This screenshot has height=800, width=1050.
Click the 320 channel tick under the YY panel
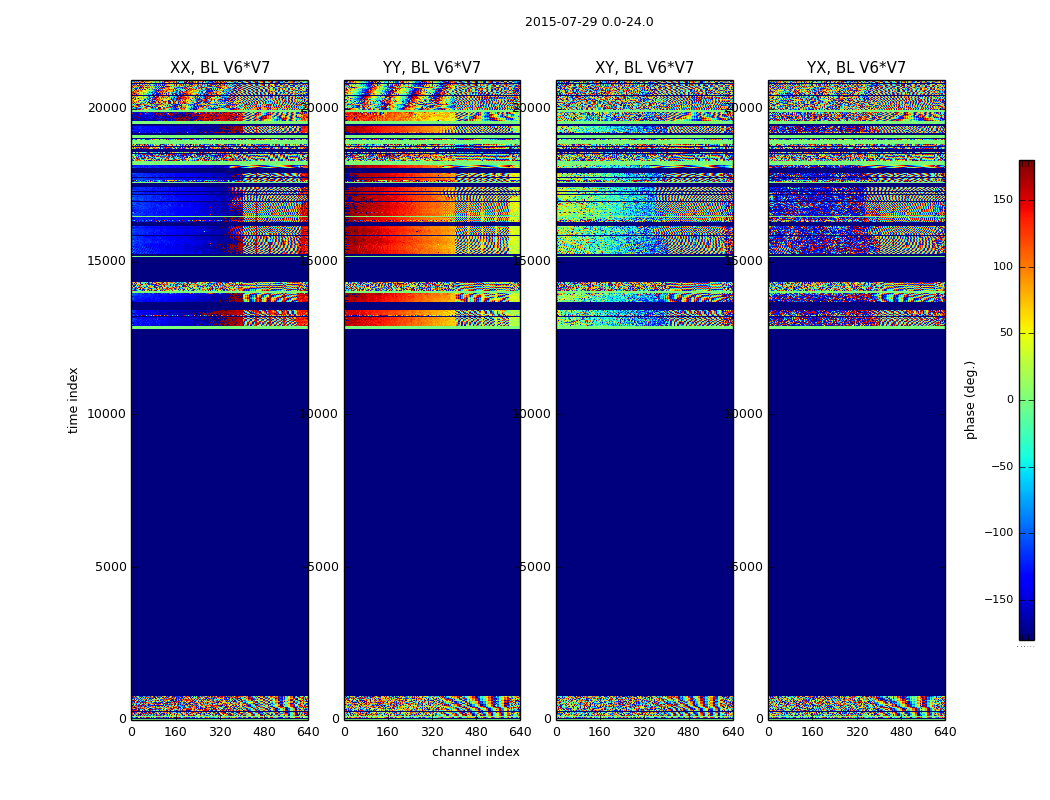click(432, 732)
